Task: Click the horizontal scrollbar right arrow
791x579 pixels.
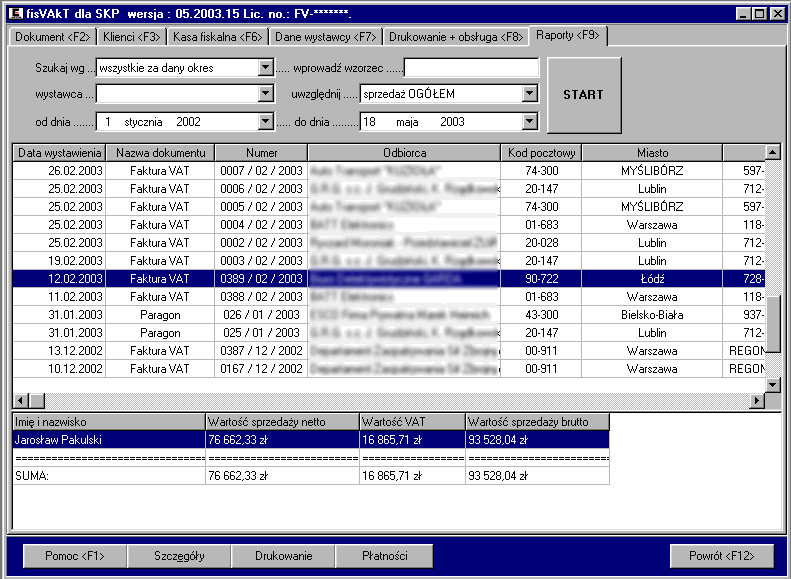Action: [757, 400]
